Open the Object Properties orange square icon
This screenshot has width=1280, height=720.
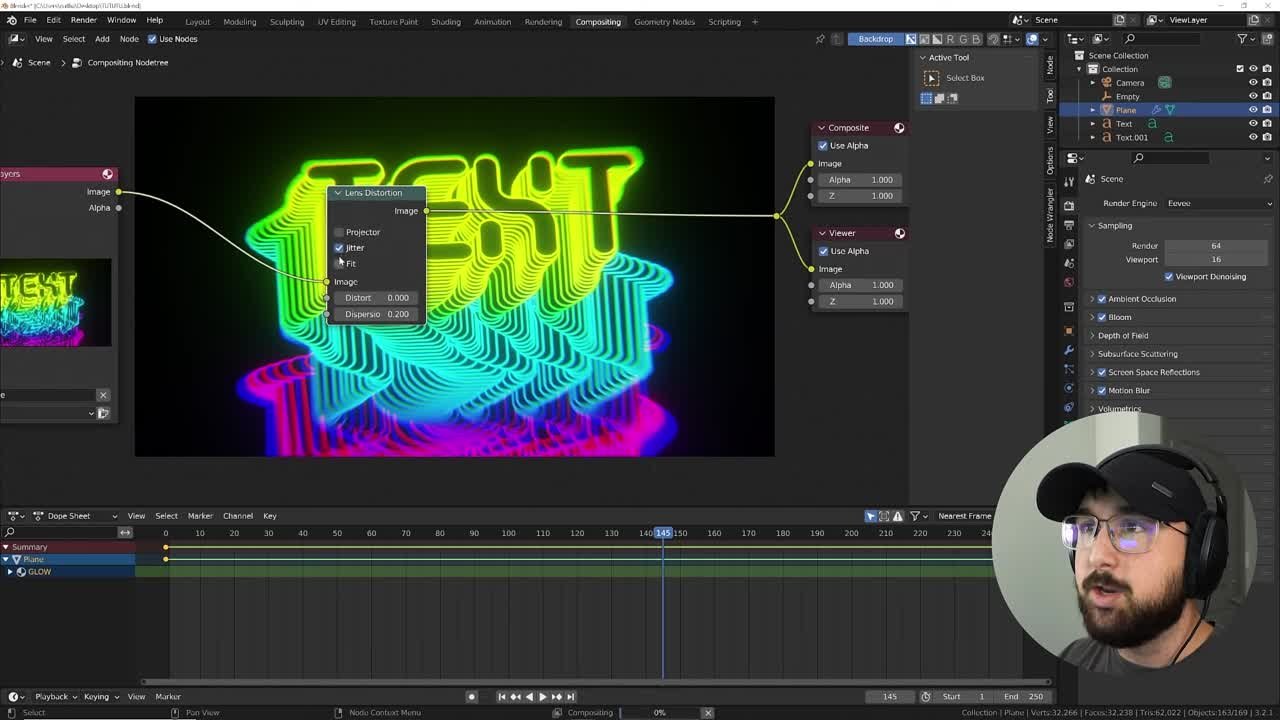click(x=1068, y=329)
